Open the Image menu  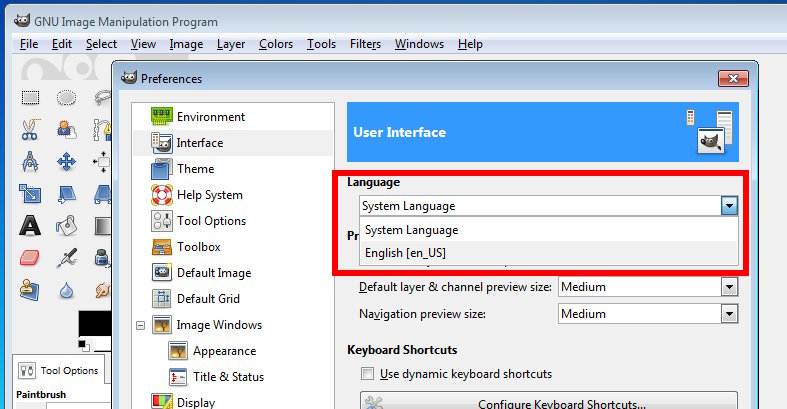(186, 44)
